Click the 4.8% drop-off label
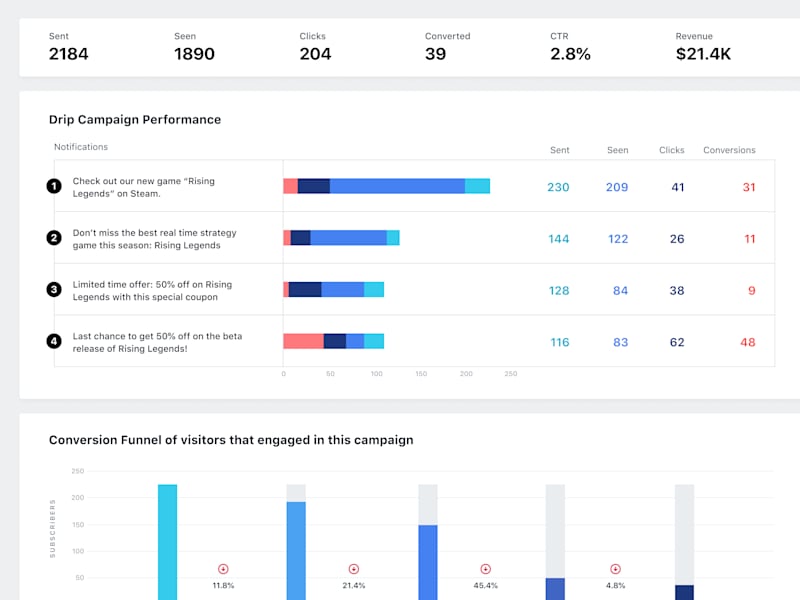Image resolution: width=800 pixels, height=600 pixels. pos(615,586)
